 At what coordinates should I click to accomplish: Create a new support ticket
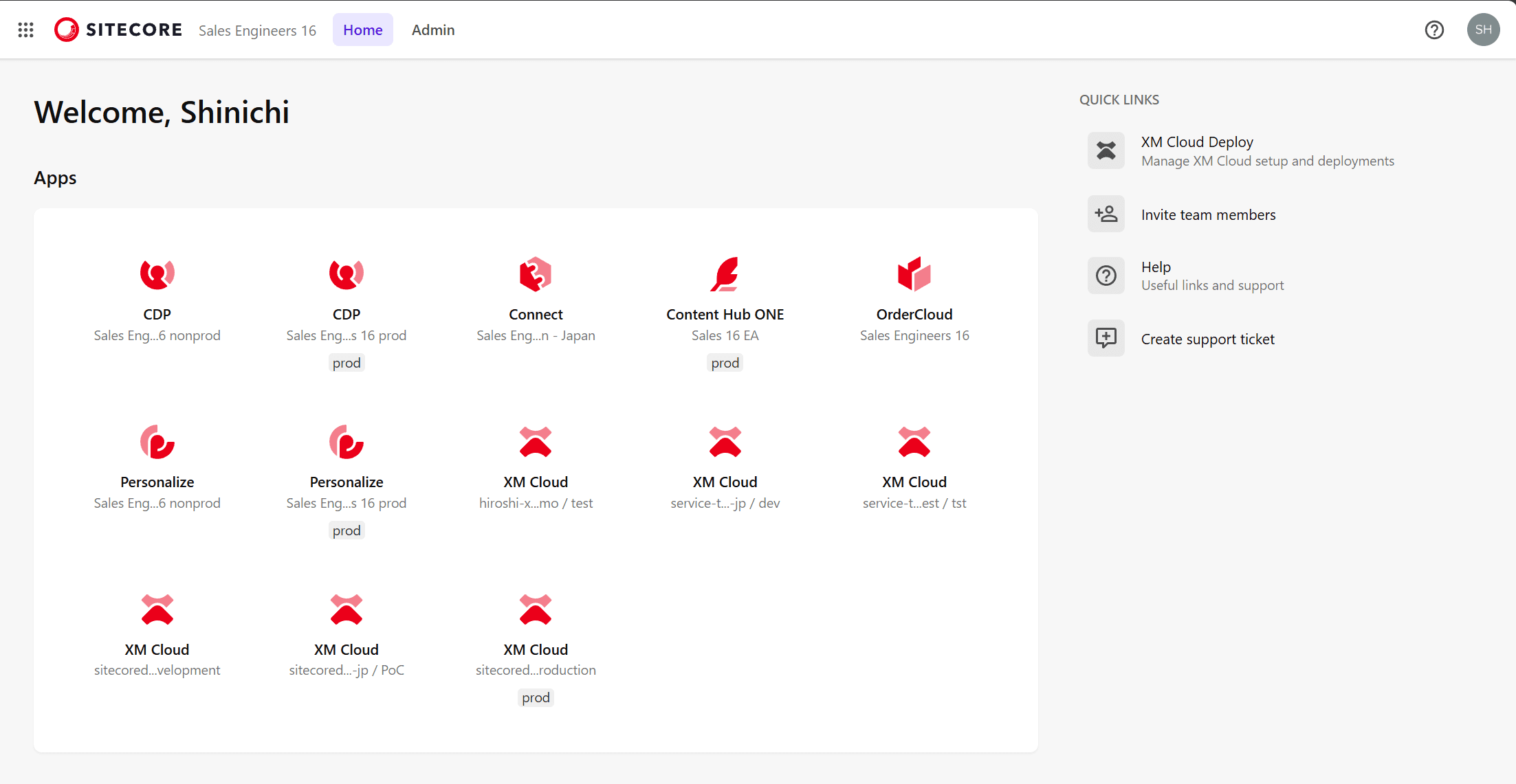click(1208, 339)
